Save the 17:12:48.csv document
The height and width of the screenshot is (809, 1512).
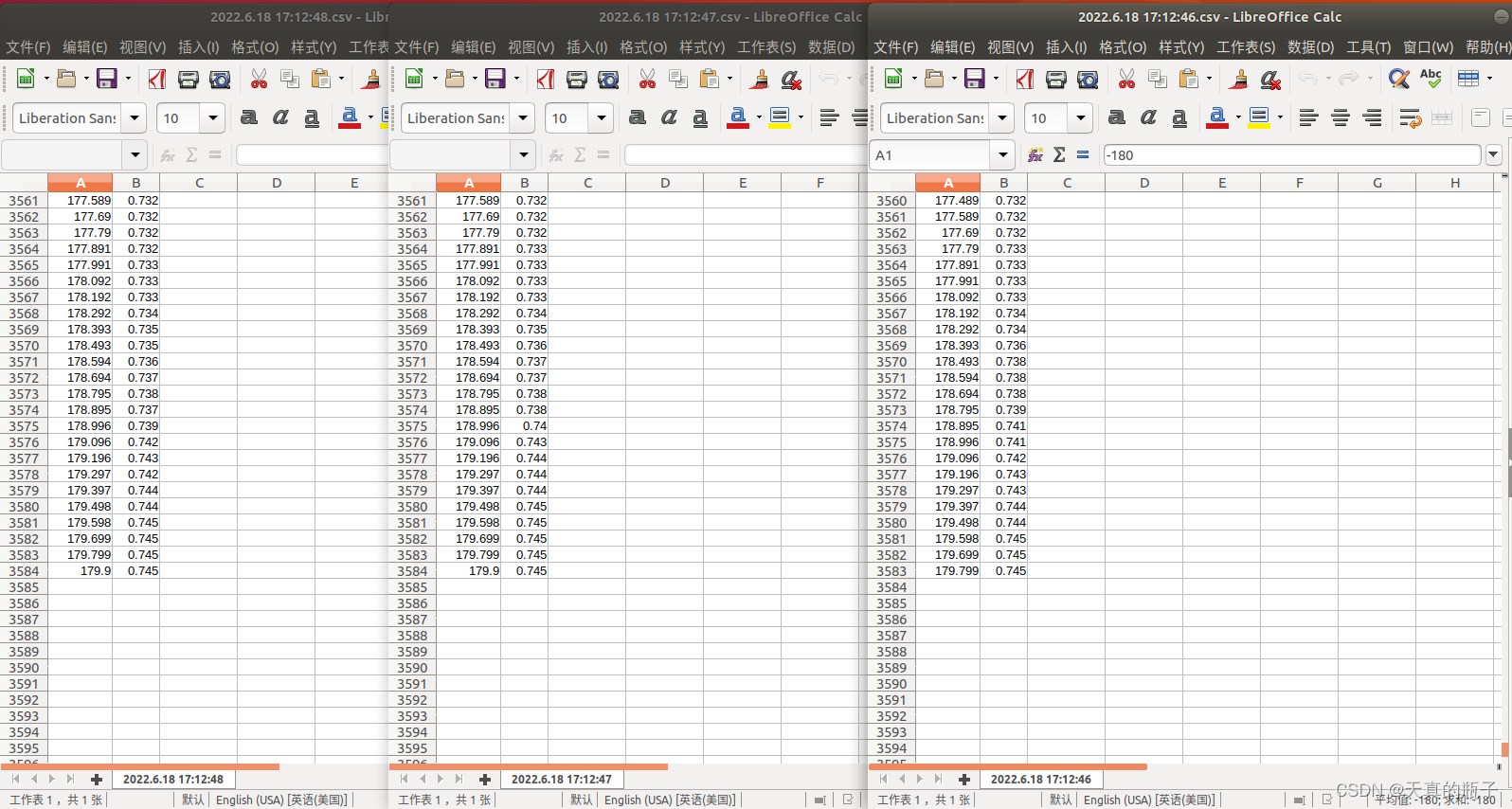[106, 79]
